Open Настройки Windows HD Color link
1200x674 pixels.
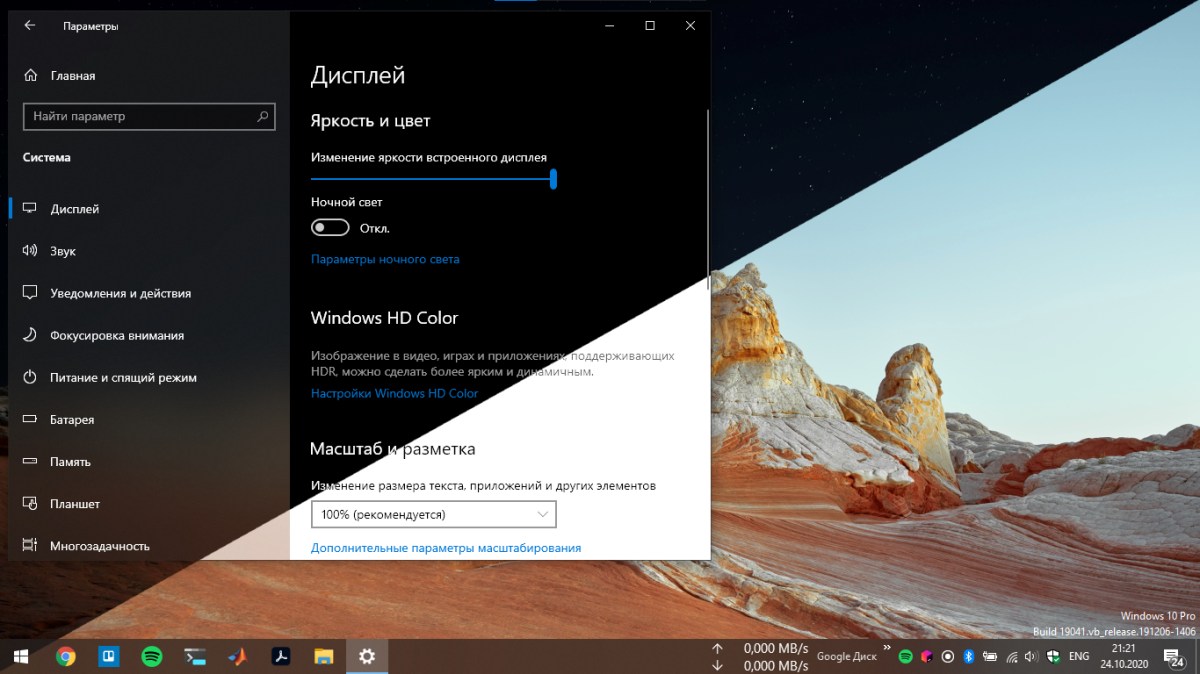pos(395,393)
